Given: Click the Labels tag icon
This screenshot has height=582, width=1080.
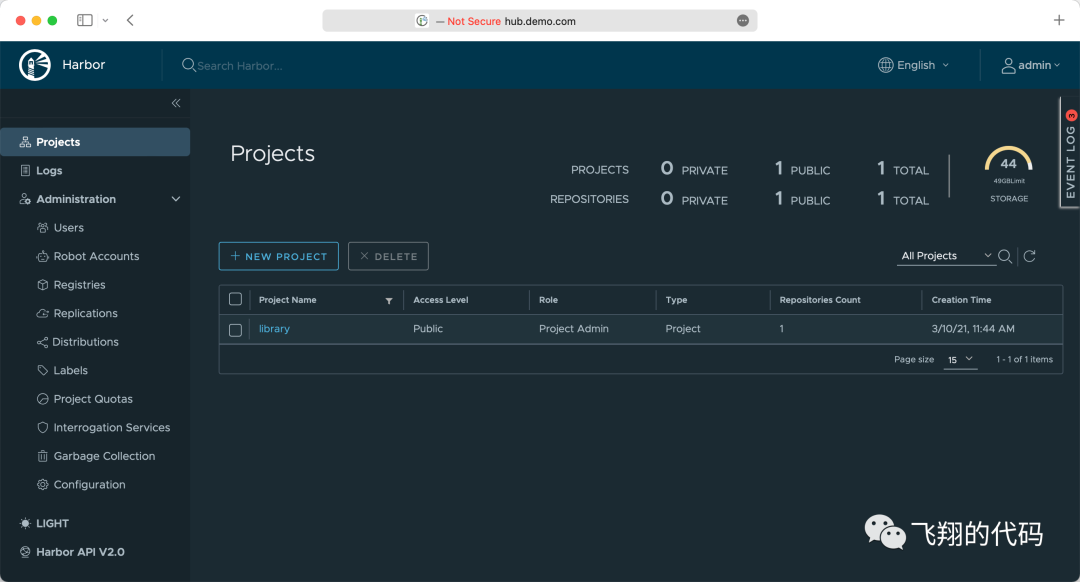Looking at the screenshot, I should (43, 371).
